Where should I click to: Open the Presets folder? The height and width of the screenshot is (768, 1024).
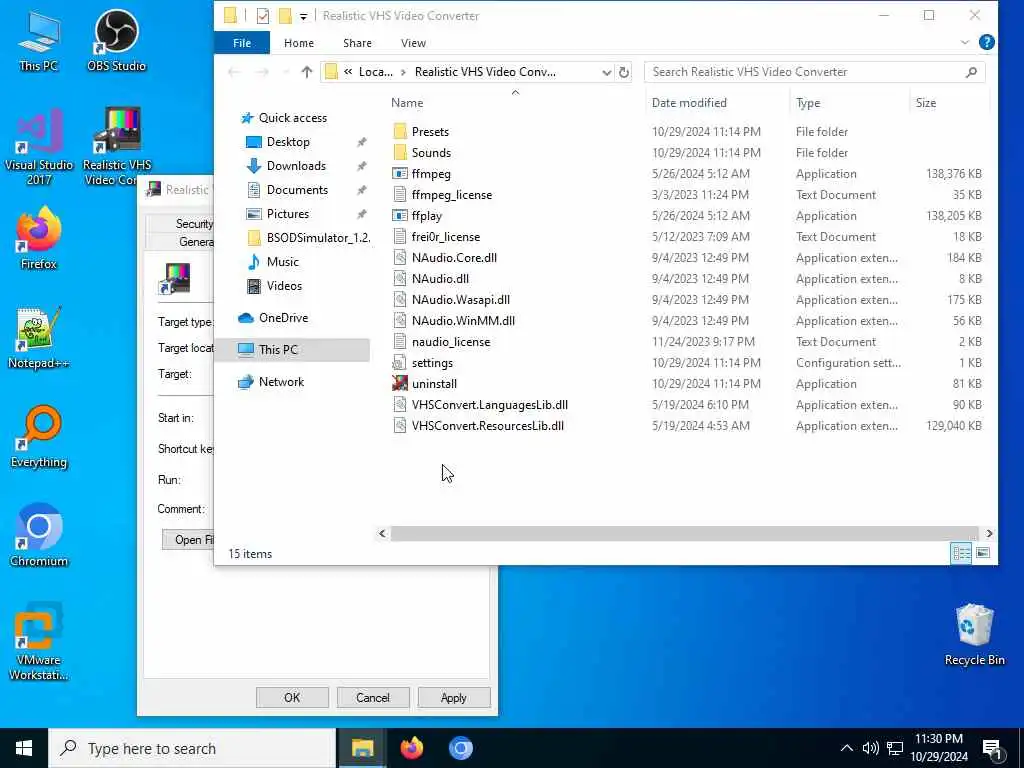tap(430, 131)
